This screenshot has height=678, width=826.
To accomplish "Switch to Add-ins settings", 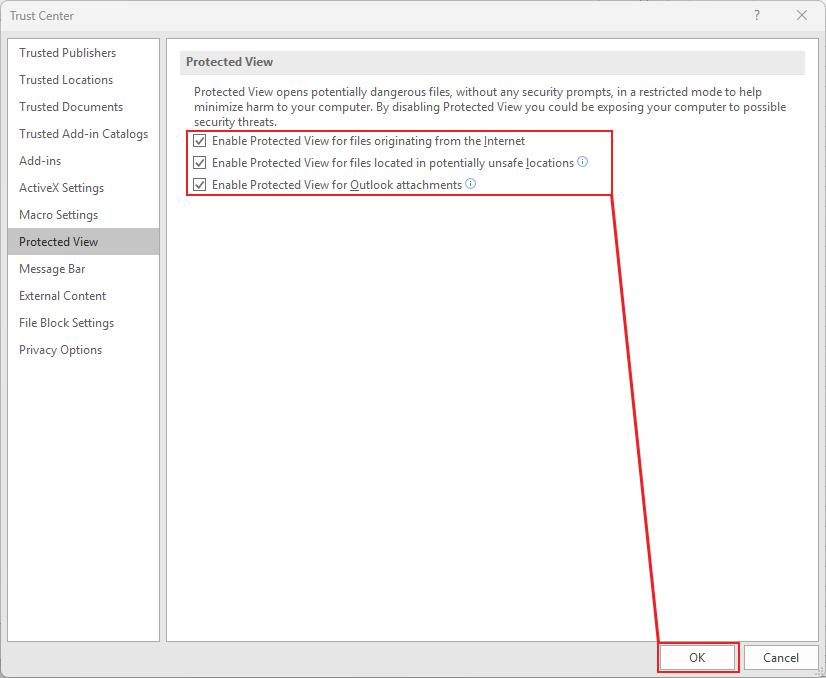I will click(x=84, y=161).
